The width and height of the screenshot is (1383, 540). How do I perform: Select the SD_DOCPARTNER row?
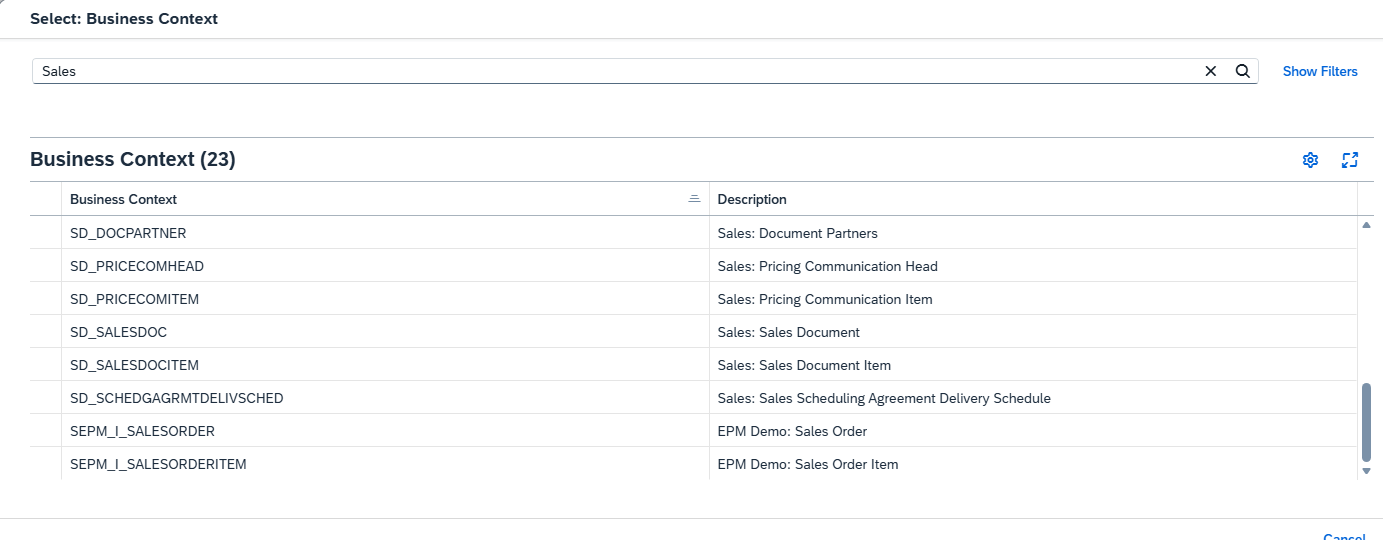[128, 233]
